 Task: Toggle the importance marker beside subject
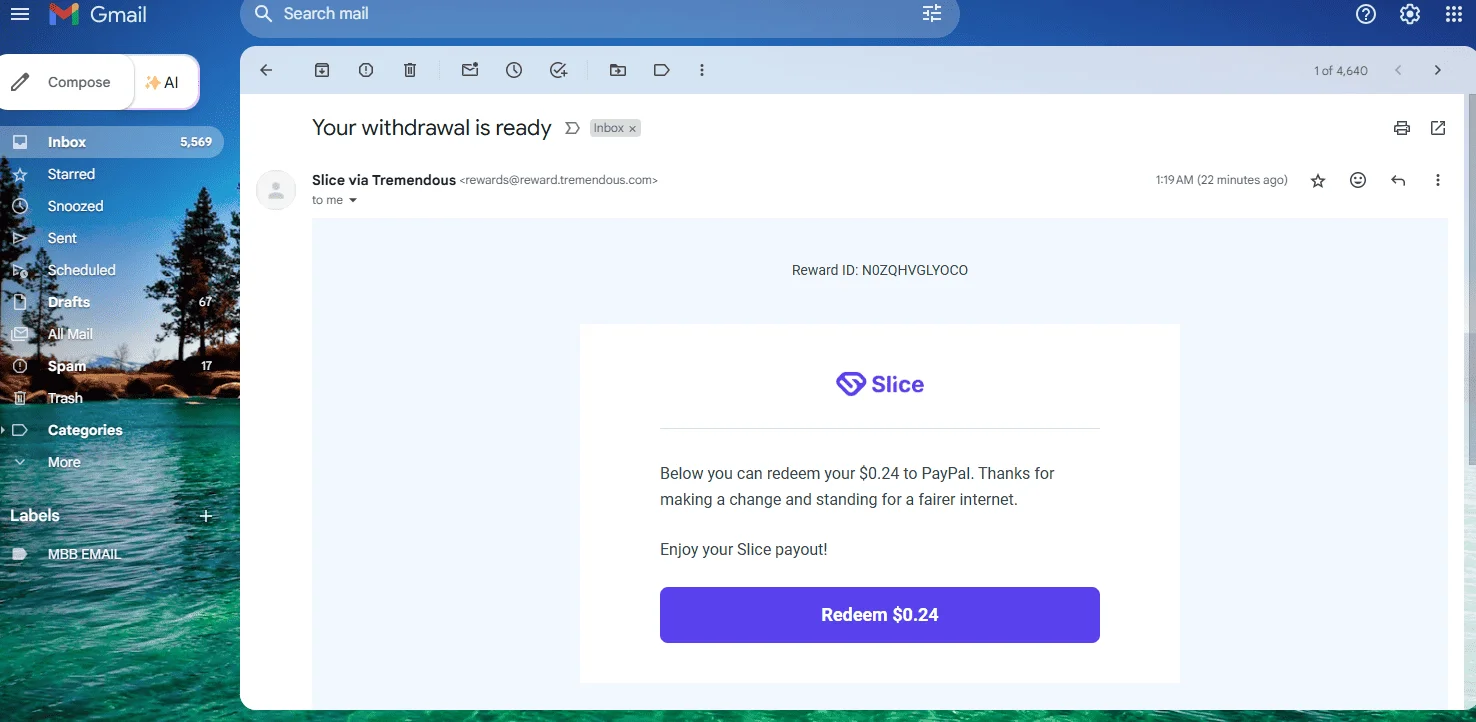[x=572, y=128]
